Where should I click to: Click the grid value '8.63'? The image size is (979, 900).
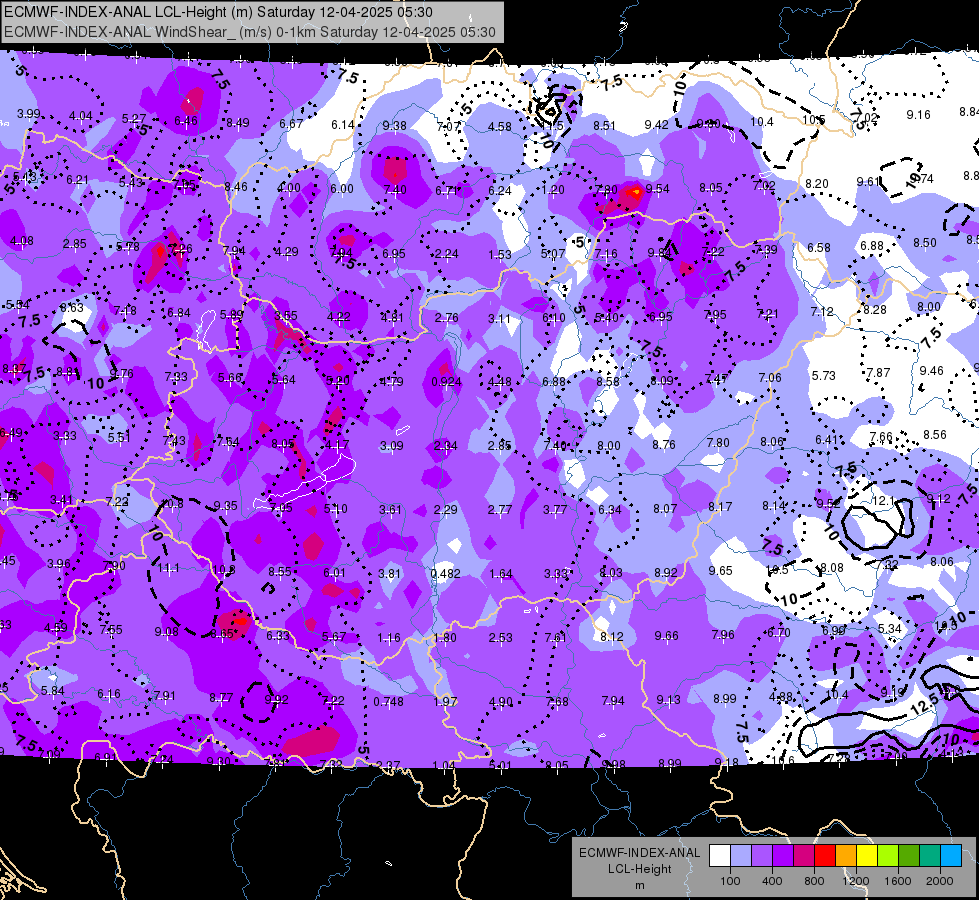tap(72, 308)
